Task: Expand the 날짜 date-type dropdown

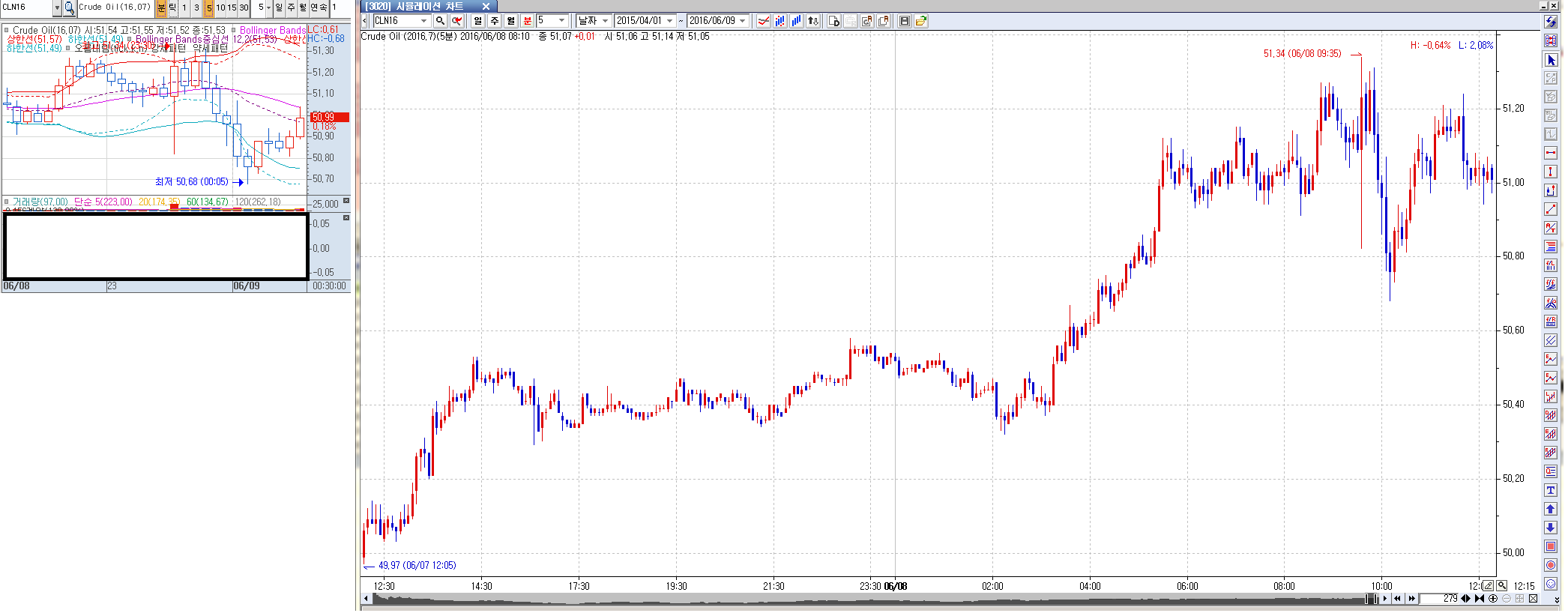Action: 605,21
